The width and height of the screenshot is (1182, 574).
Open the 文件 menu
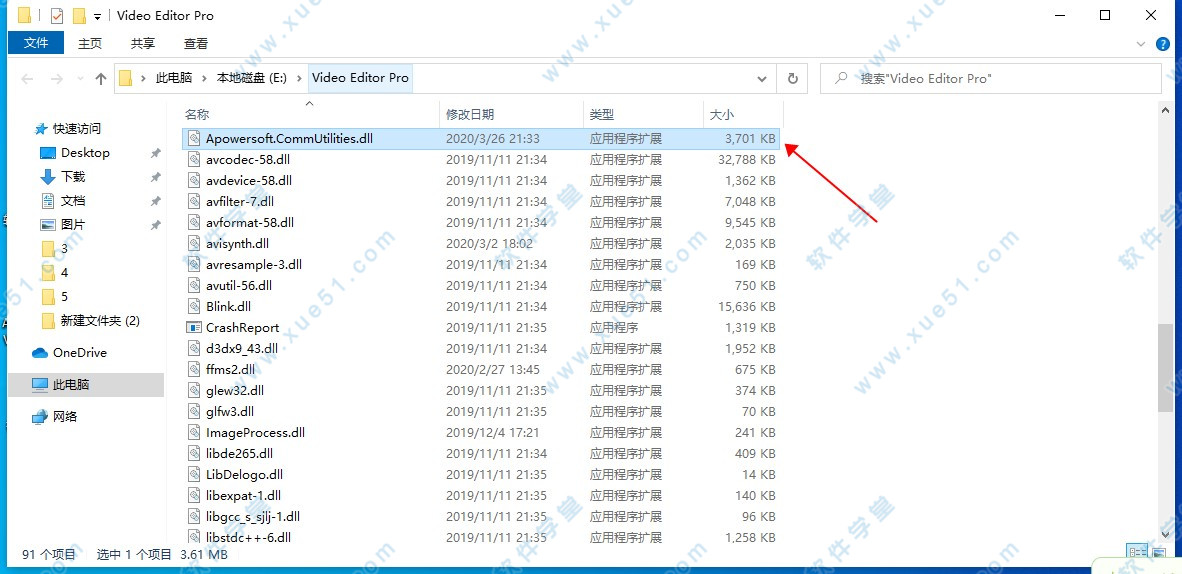click(36, 43)
